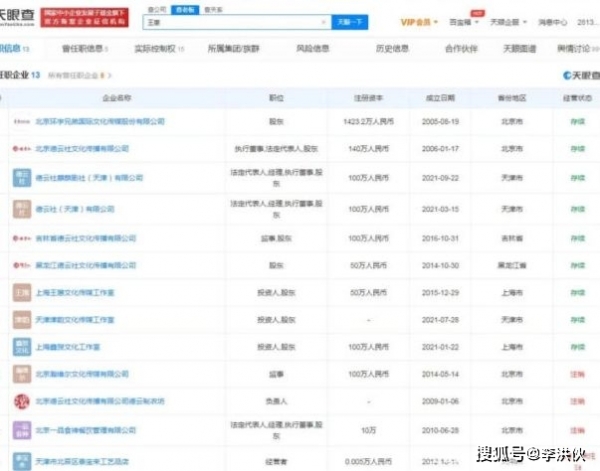Open 上海鑫聚文化工作室 link

point(68,347)
